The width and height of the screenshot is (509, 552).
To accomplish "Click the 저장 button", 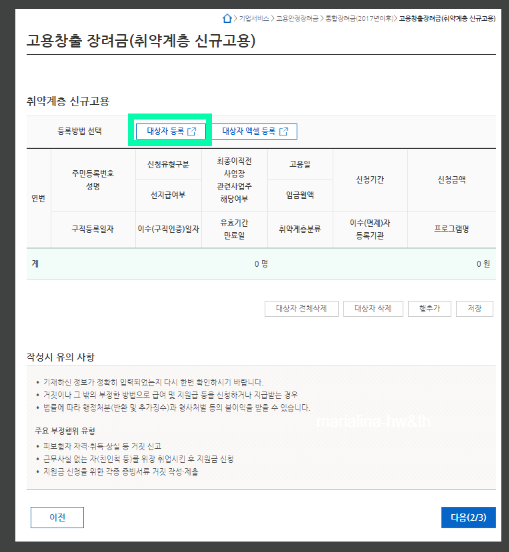I will (x=474, y=309).
